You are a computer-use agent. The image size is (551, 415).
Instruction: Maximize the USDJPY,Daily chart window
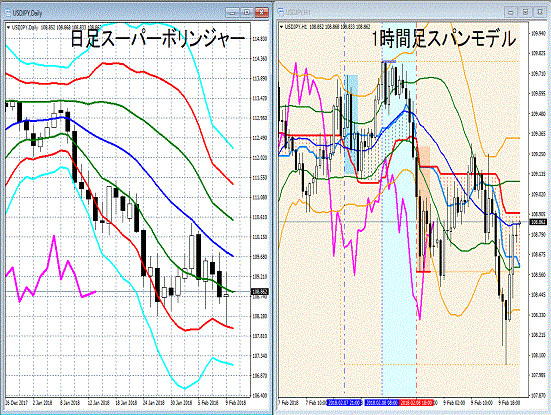pos(247,13)
